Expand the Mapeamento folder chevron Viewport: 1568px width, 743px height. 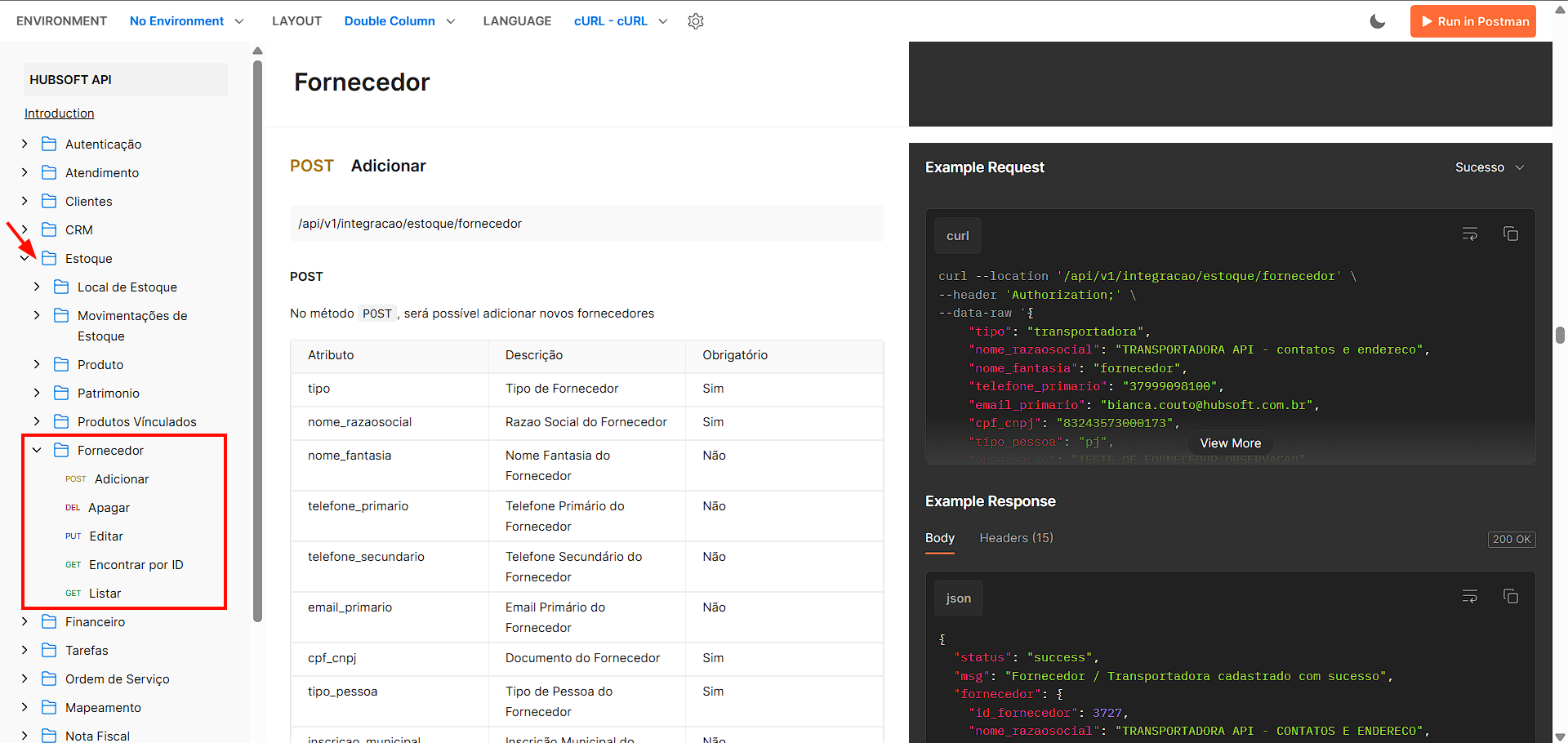(24, 707)
